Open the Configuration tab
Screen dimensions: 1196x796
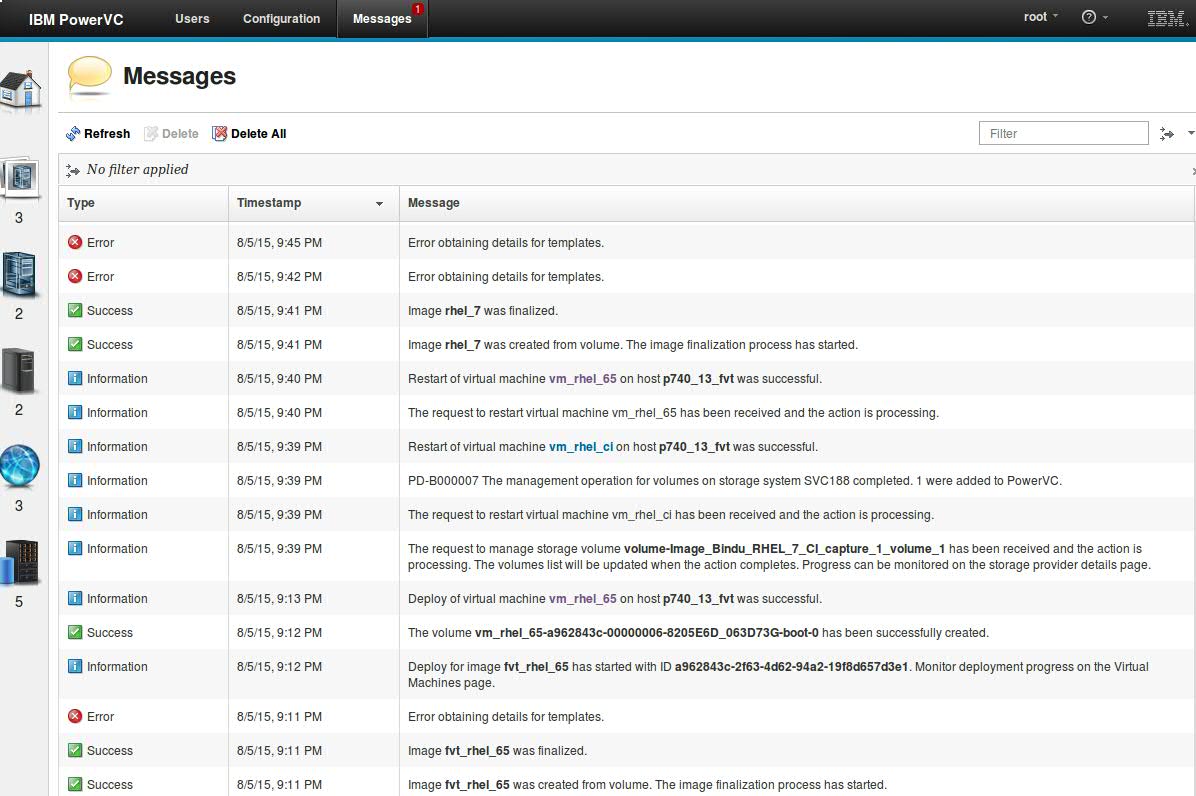coord(281,18)
